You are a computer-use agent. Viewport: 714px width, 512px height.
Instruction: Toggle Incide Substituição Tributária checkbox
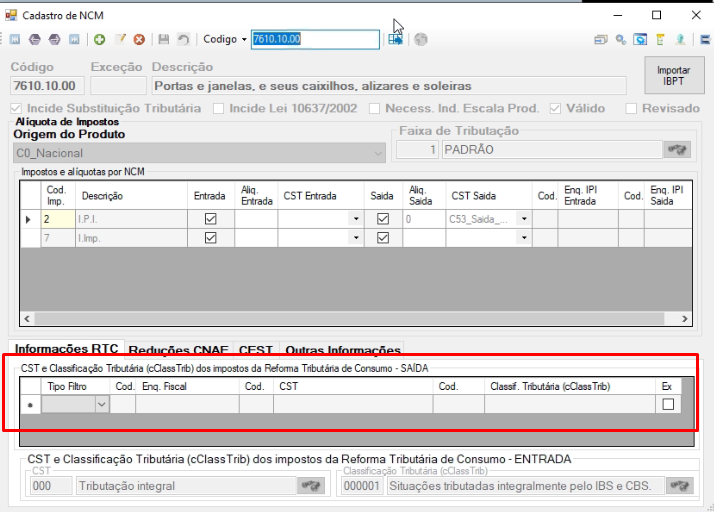pos(16,108)
